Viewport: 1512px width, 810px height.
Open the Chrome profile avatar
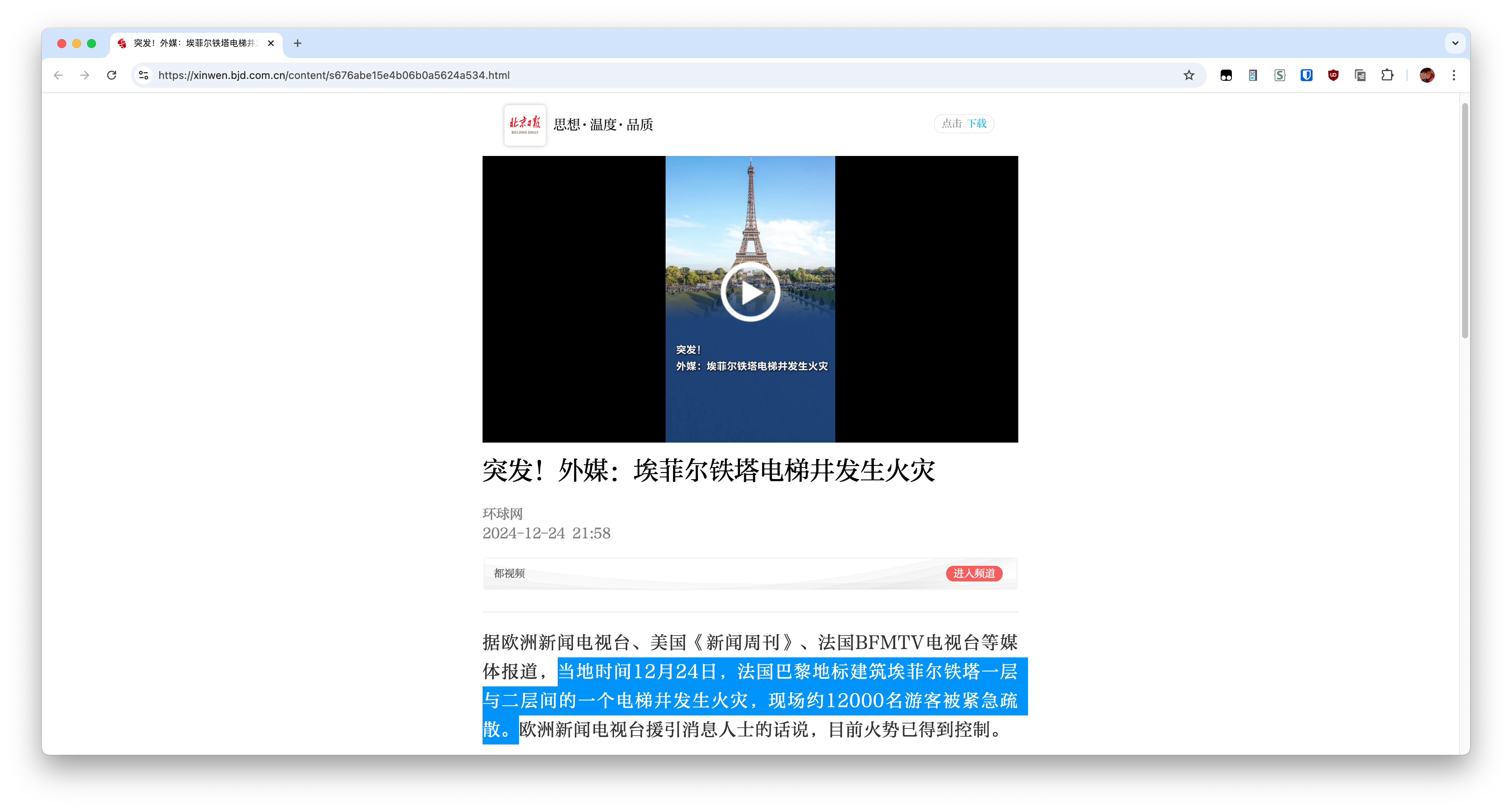(x=1428, y=75)
